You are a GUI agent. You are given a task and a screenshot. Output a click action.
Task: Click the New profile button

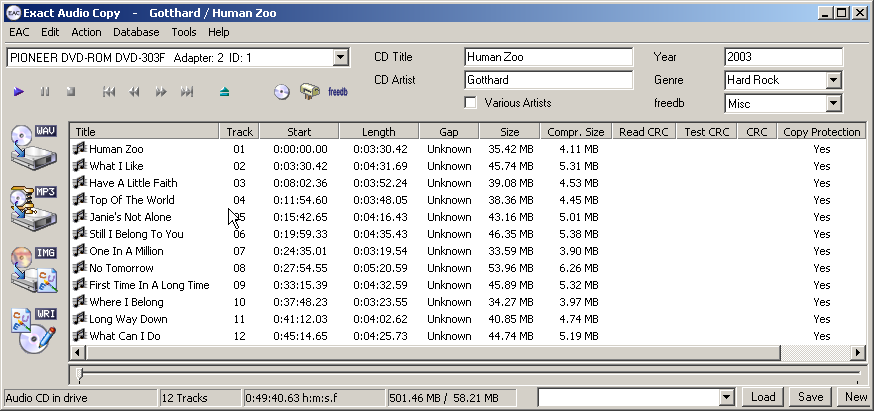point(856,397)
